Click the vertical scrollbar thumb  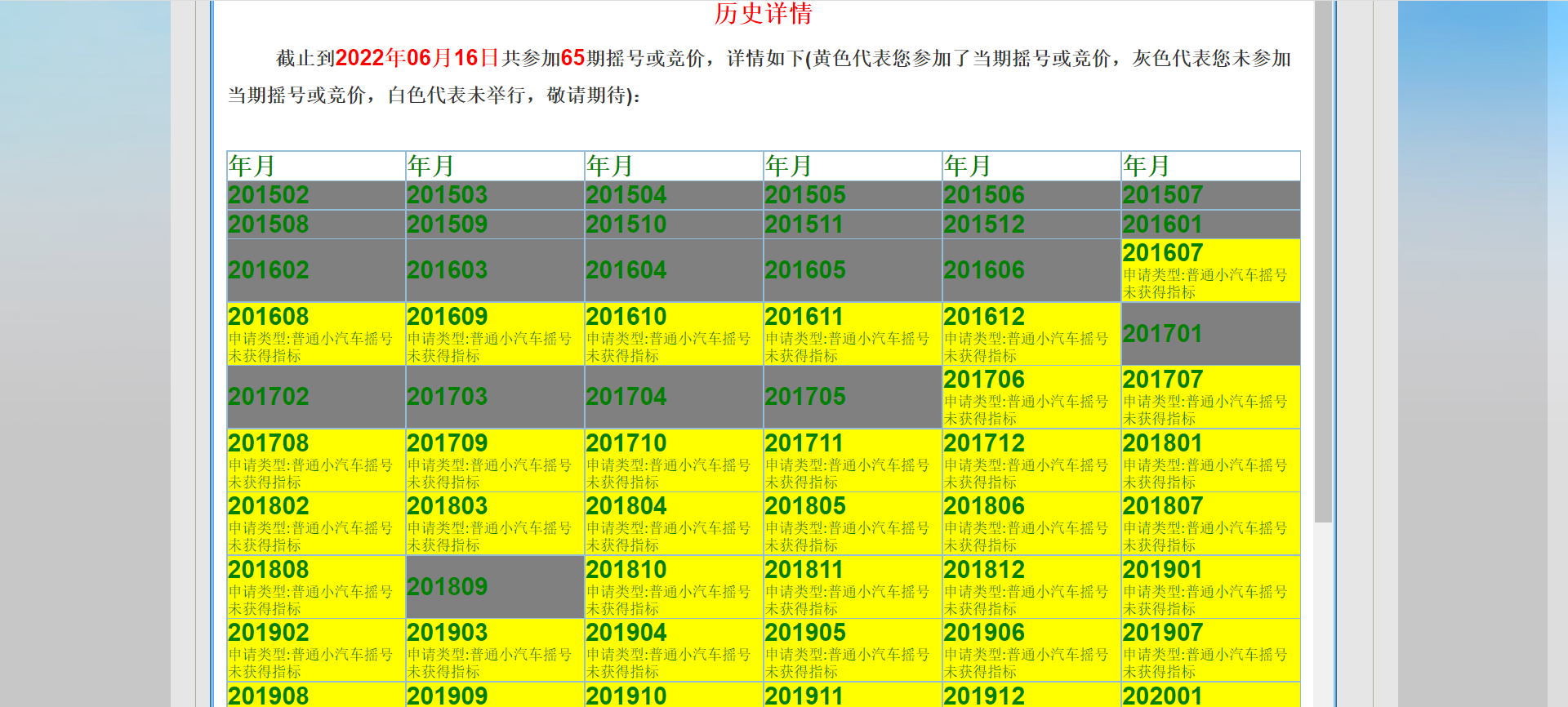click(1323, 261)
